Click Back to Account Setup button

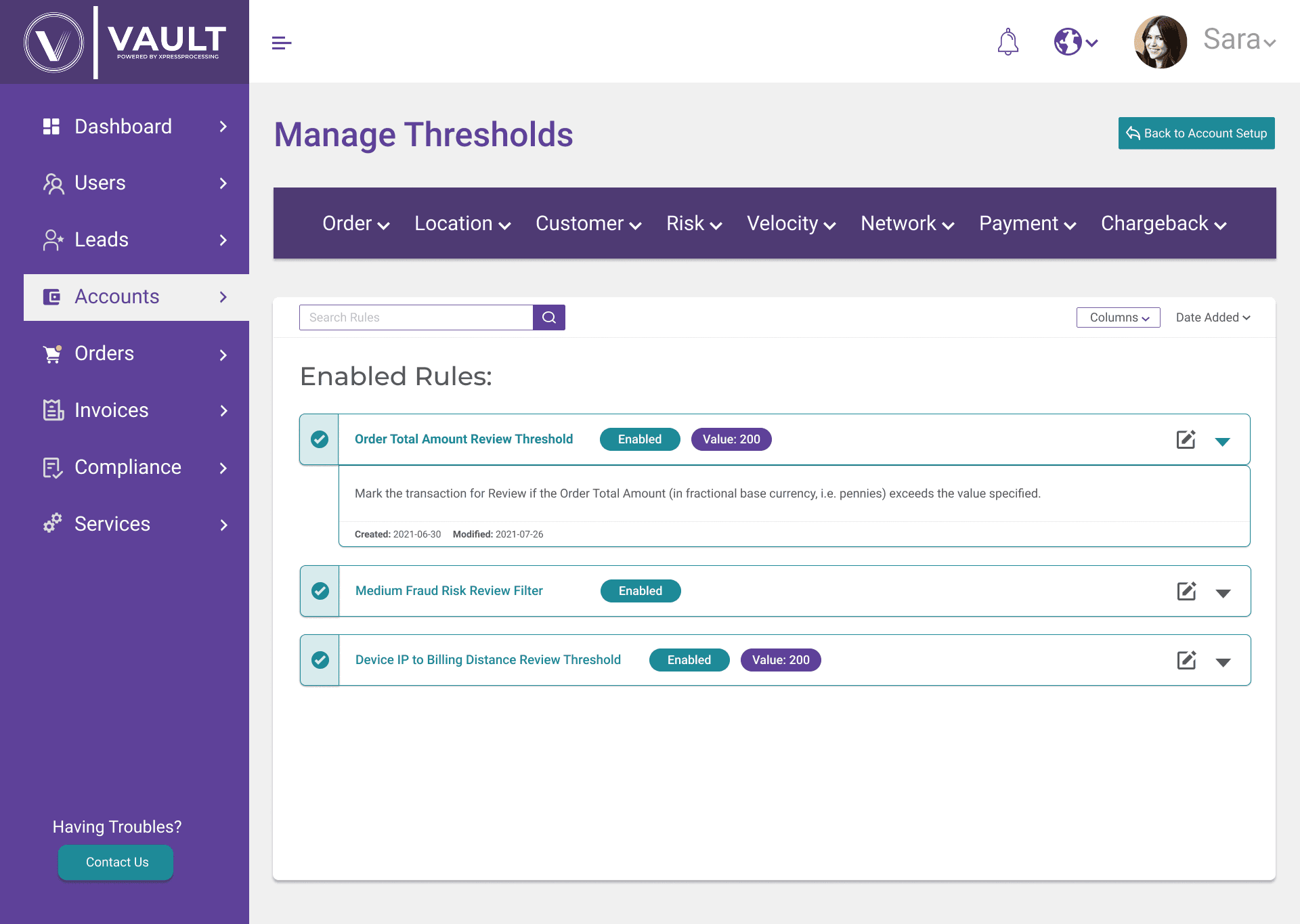coord(1196,133)
